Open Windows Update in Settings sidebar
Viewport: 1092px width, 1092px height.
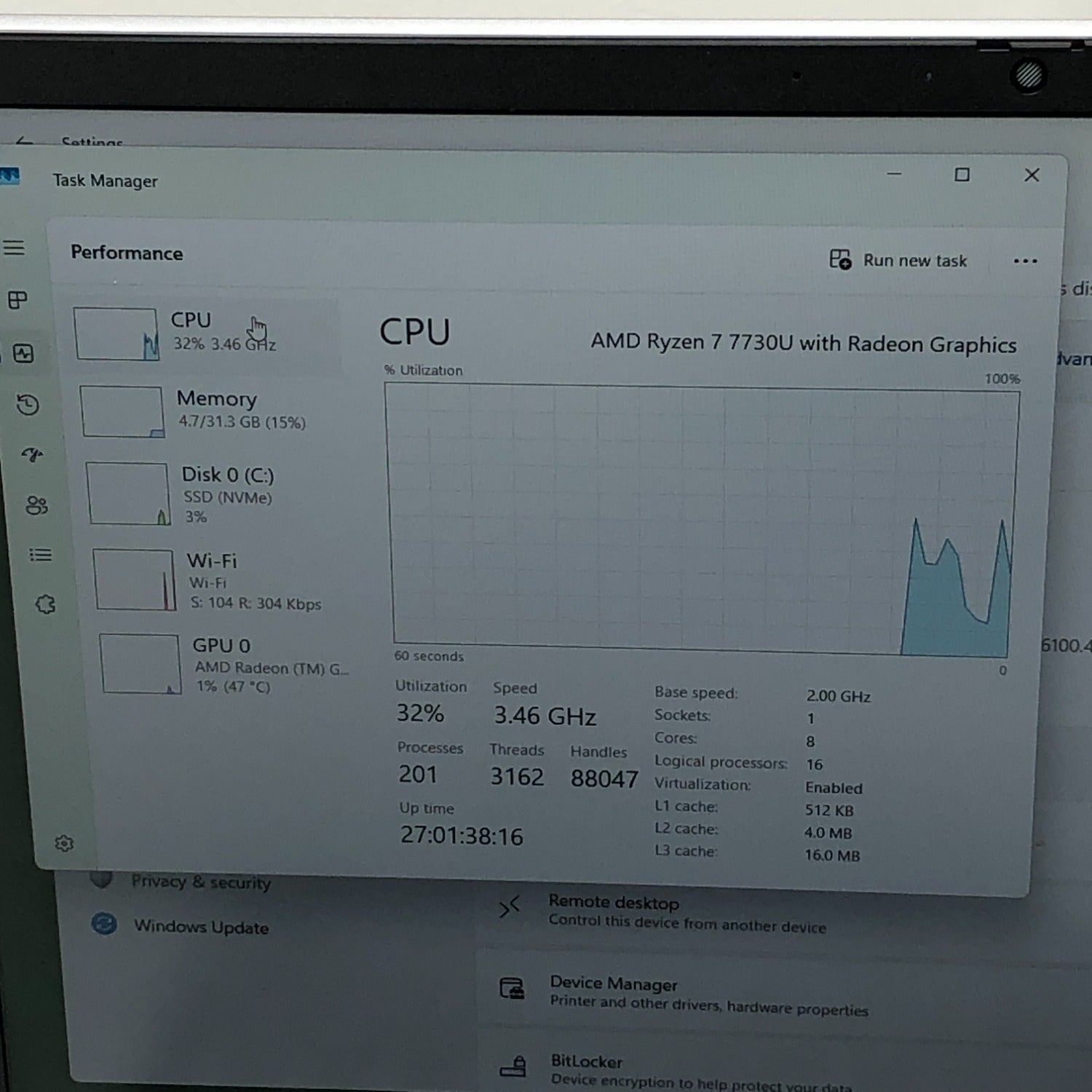pyautogui.click(x=200, y=927)
